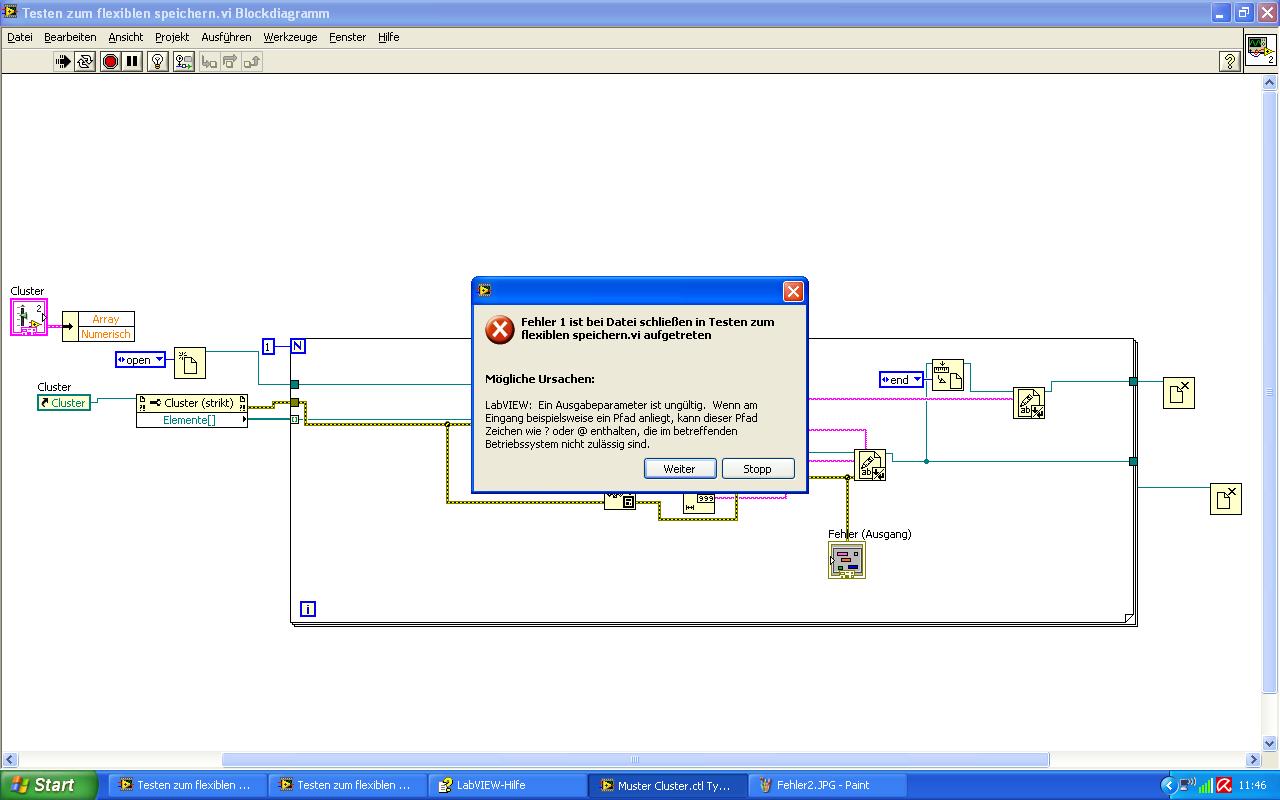
Task: Click the system tray clock showing 11:46
Action: click(1252, 785)
